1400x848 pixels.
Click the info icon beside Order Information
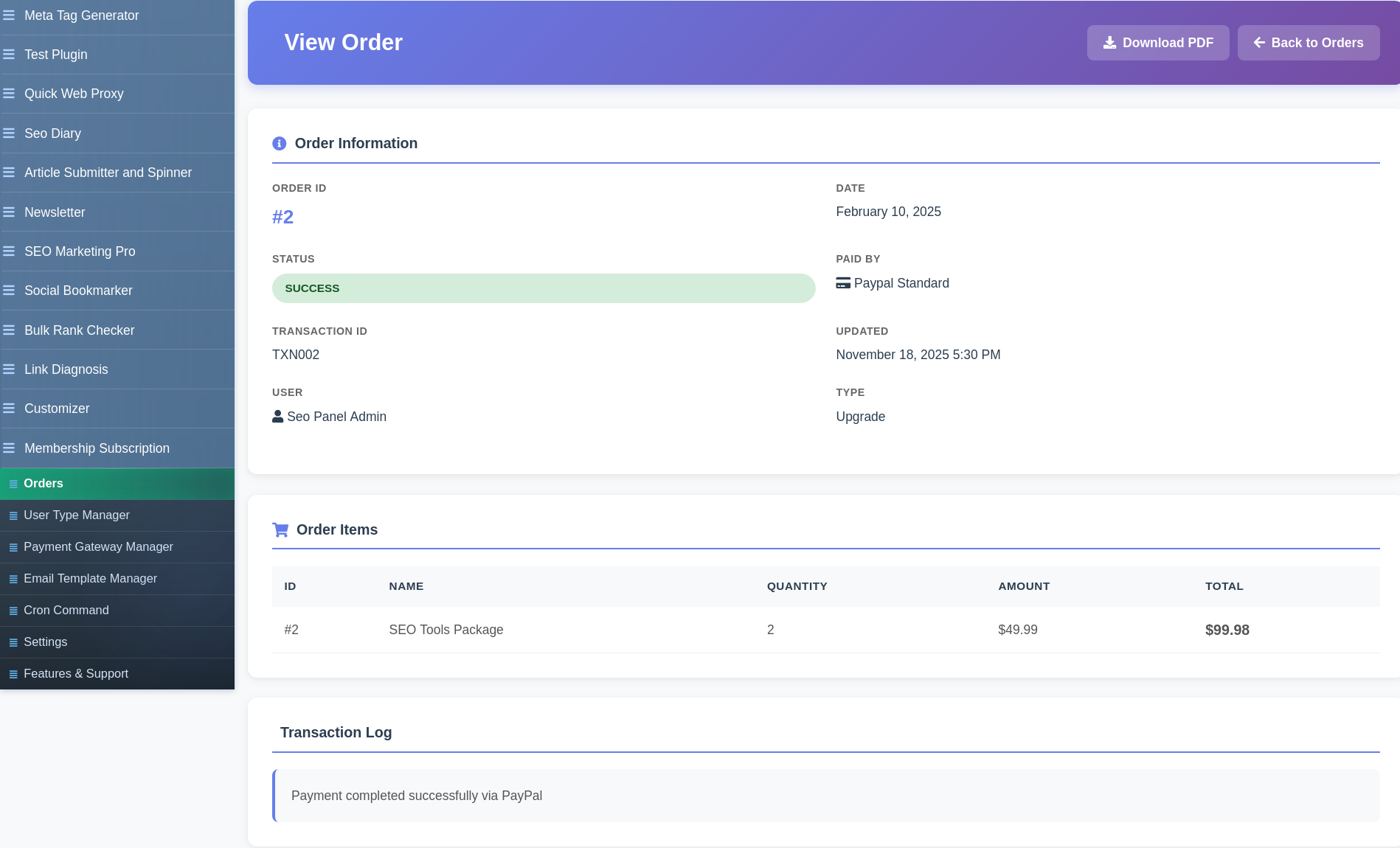tap(279, 144)
